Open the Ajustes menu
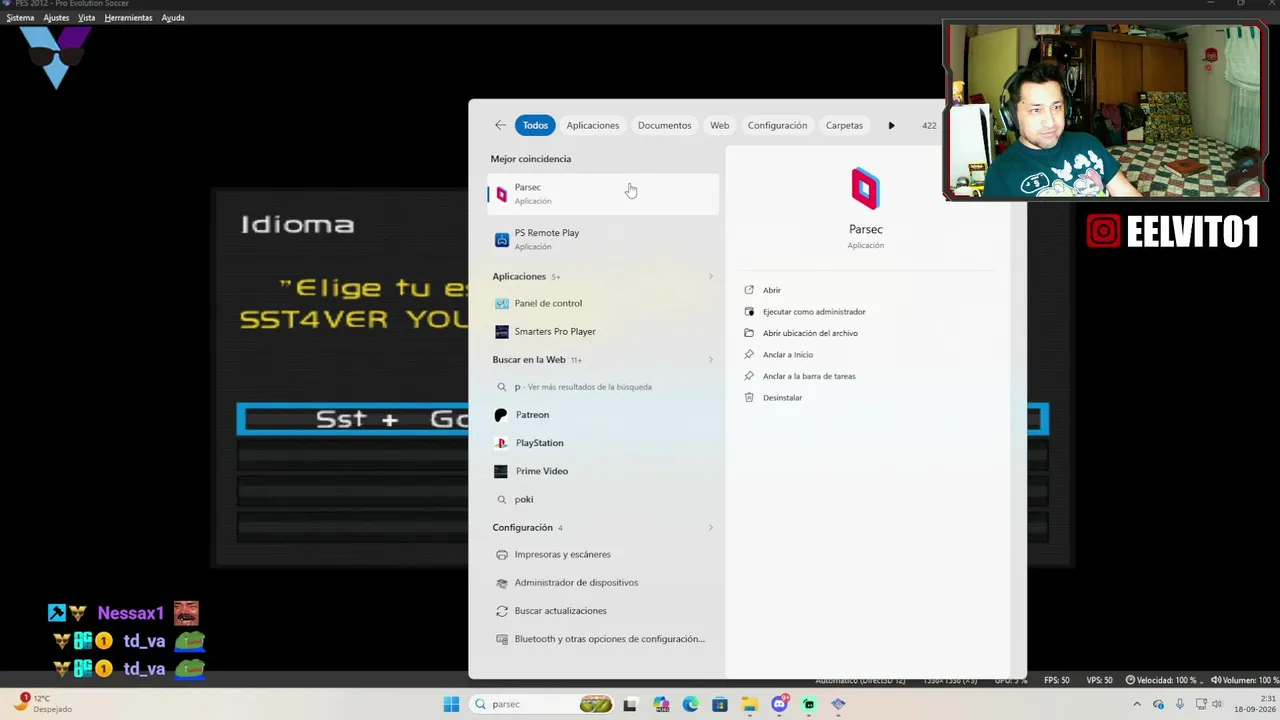This screenshot has width=1280, height=720. tap(56, 18)
